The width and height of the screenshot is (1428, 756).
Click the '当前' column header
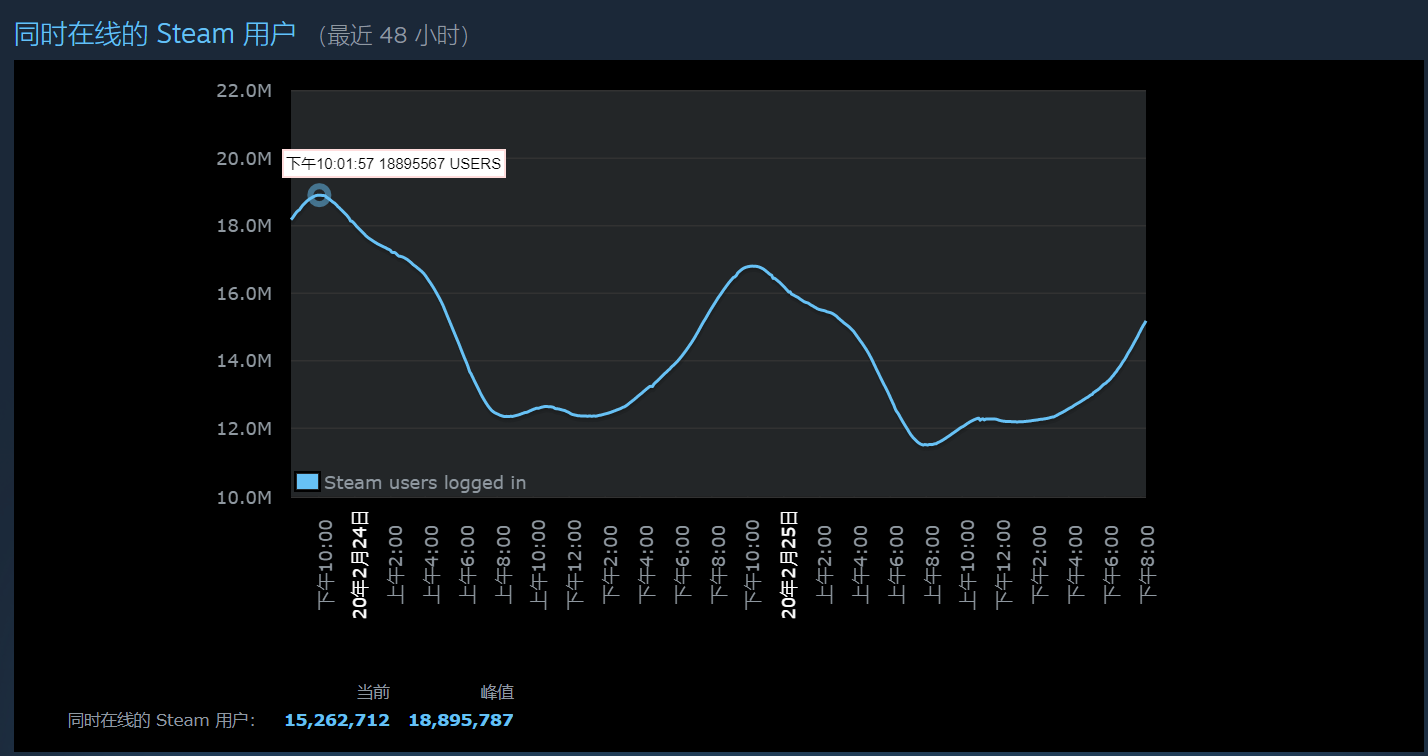[x=373, y=692]
